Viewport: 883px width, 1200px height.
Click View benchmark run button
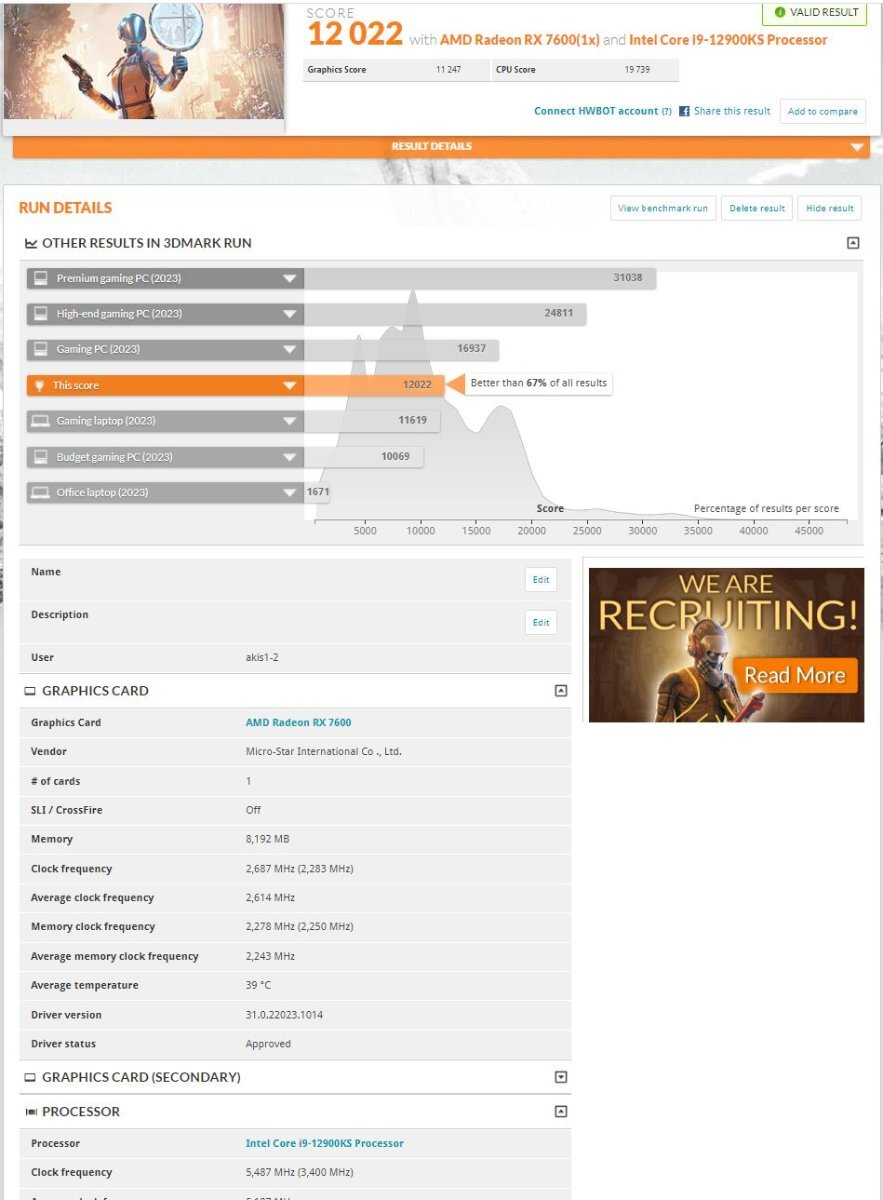[662, 208]
